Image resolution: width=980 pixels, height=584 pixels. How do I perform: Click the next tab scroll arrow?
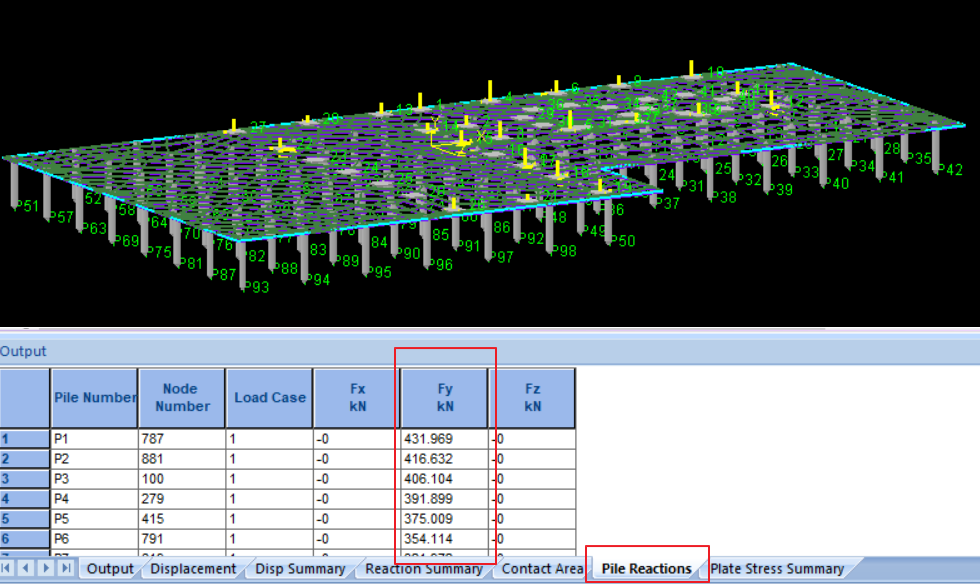point(47,568)
